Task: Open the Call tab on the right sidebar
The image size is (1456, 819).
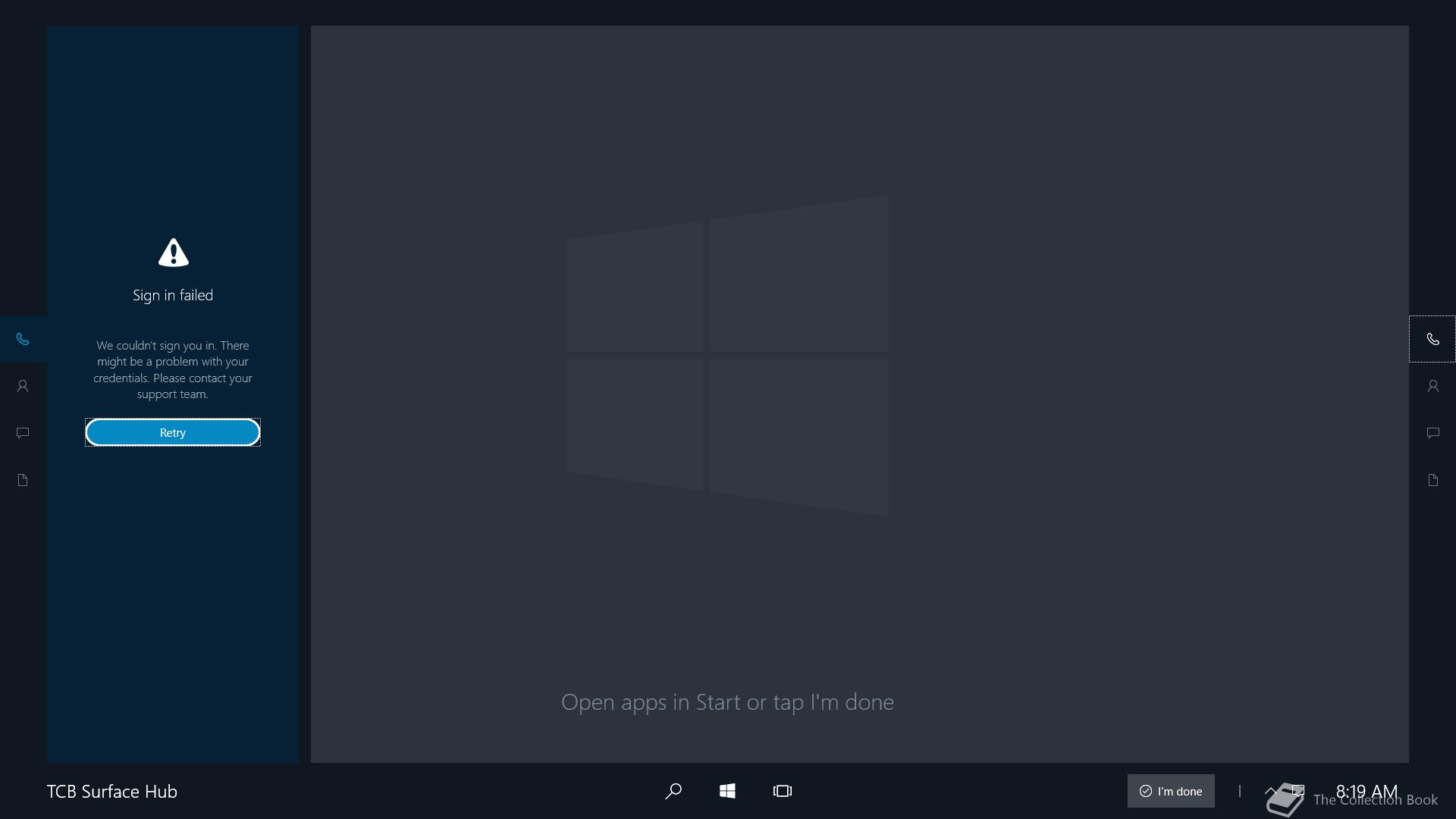Action: 1432,339
